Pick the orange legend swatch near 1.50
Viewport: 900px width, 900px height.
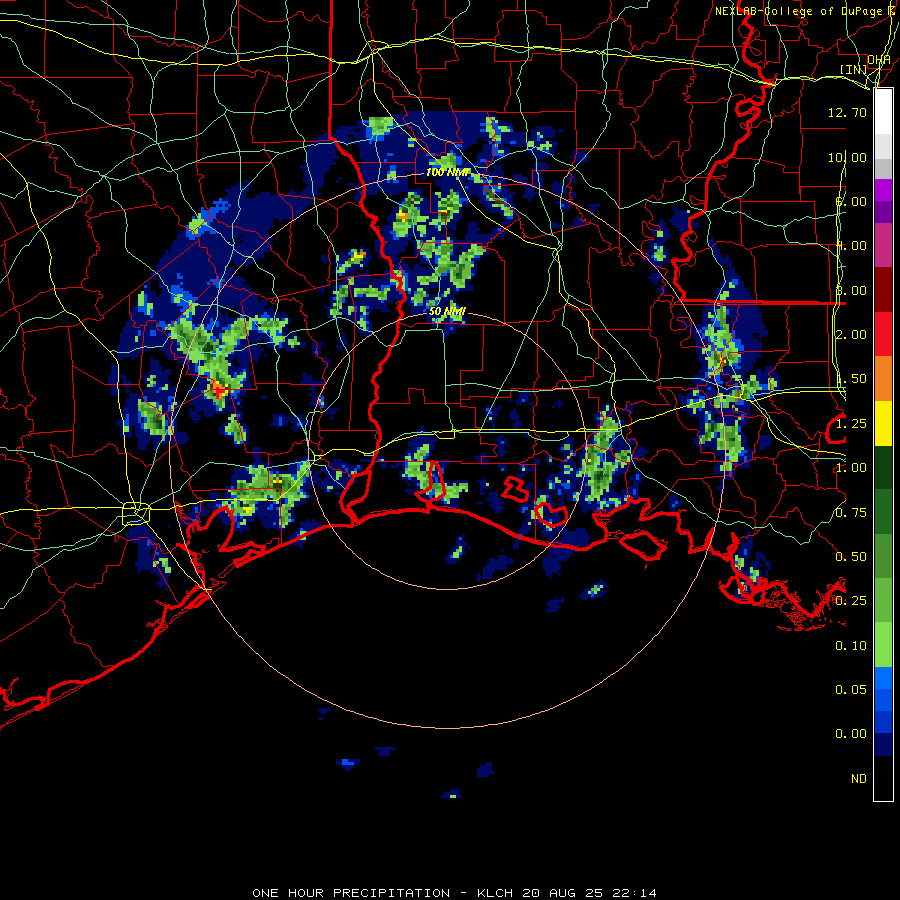pos(883,378)
